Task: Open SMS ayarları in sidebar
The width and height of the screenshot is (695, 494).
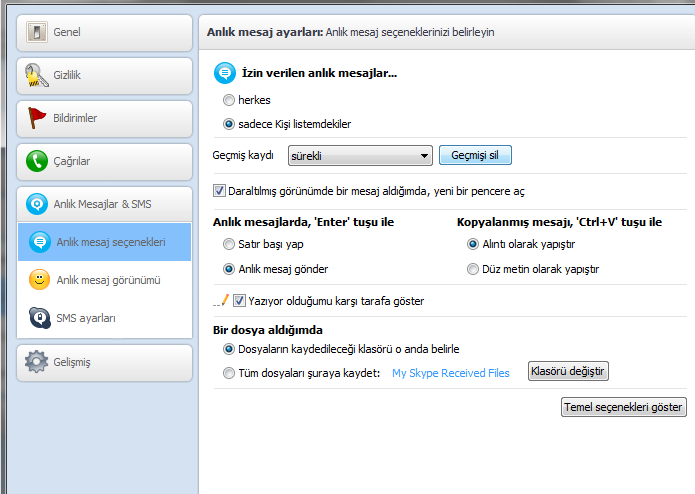Action: 105,318
